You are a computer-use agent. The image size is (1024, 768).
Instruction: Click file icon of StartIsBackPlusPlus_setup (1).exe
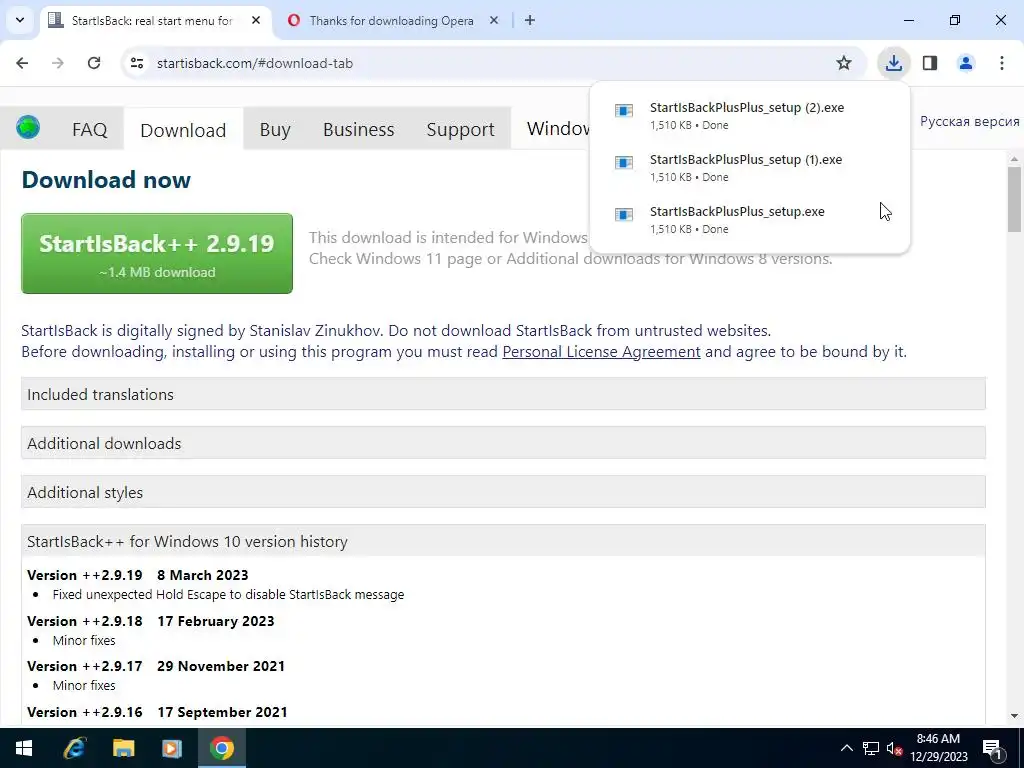(x=624, y=162)
